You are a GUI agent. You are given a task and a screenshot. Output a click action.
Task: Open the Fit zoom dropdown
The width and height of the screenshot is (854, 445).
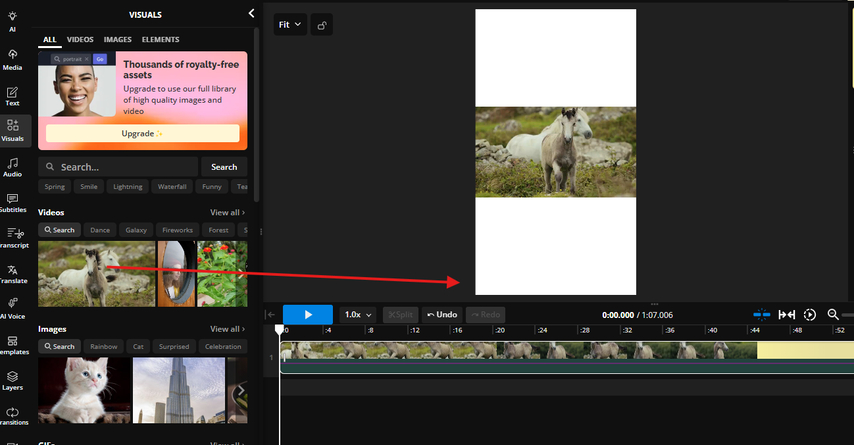tap(290, 25)
